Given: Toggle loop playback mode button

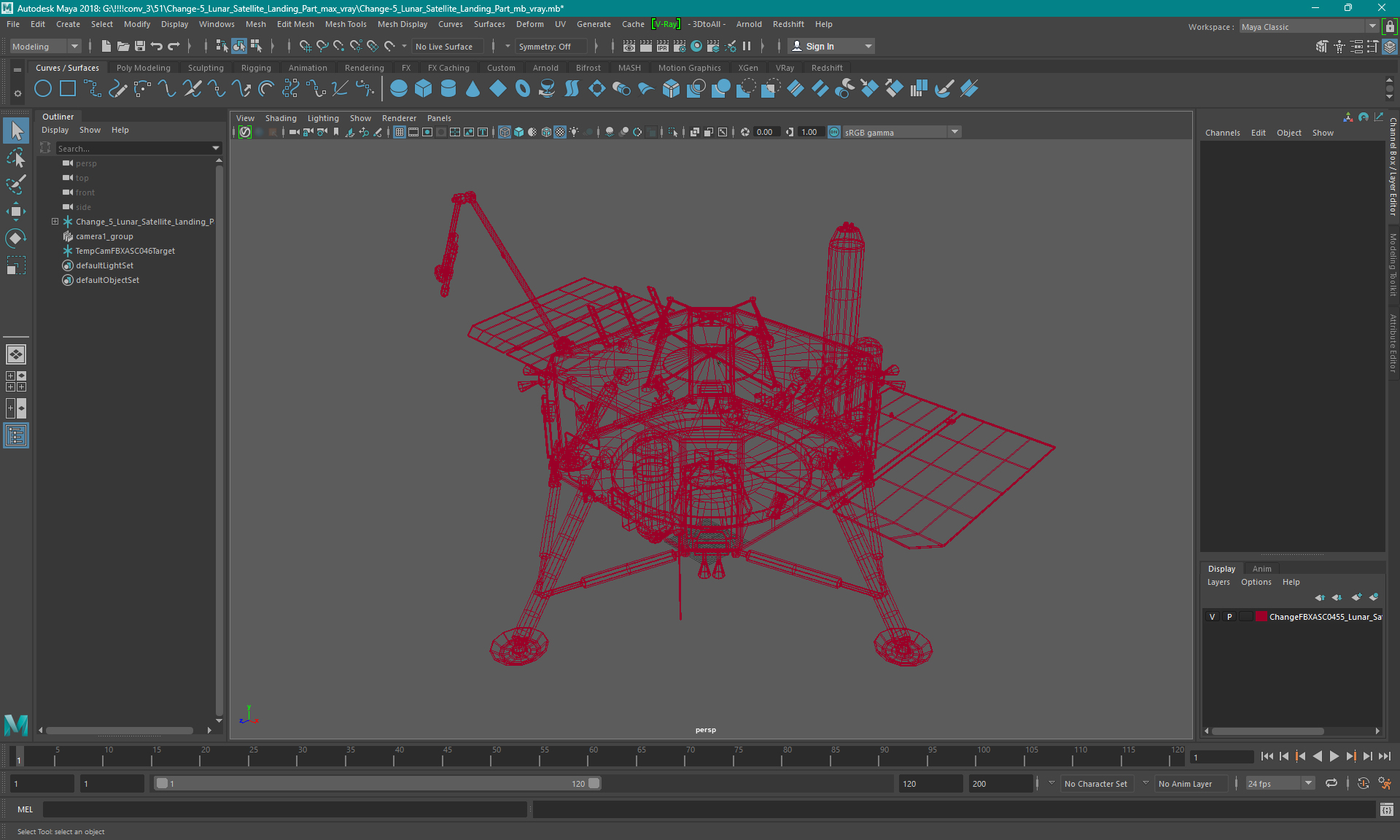Looking at the screenshot, I should (1331, 783).
